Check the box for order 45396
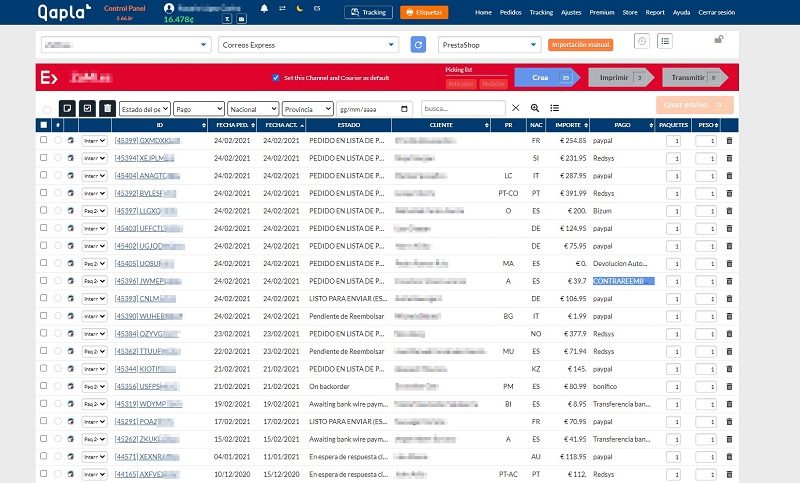The width and height of the screenshot is (800, 483). click(x=43, y=281)
